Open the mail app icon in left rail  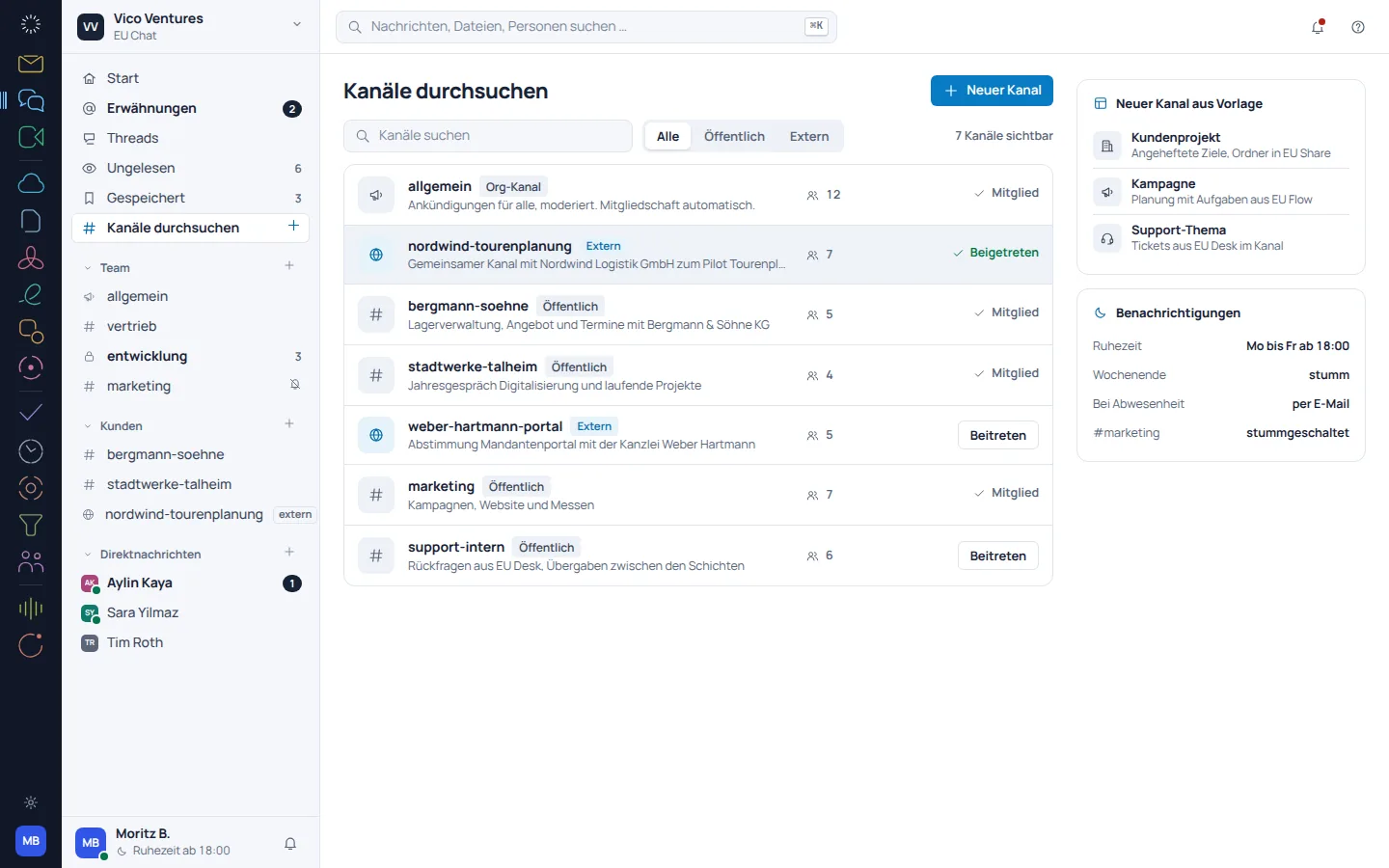point(31,64)
